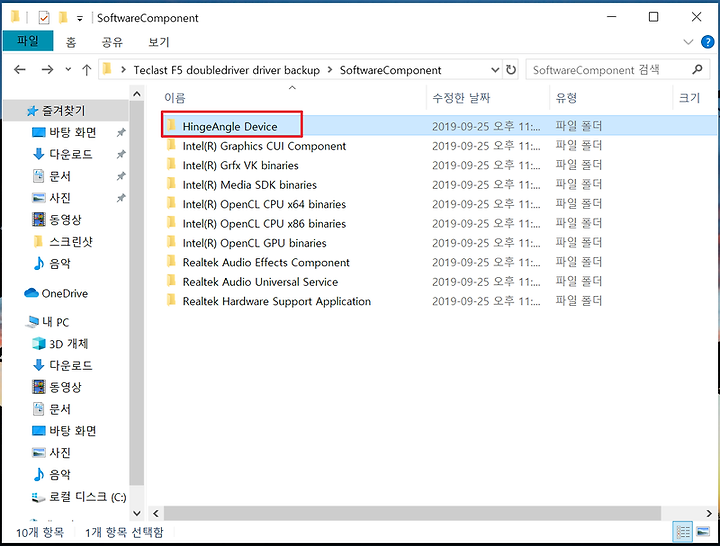
Task: Expand the ribbon with the chevron
Action: pyautogui.click(x=688, y=42)
